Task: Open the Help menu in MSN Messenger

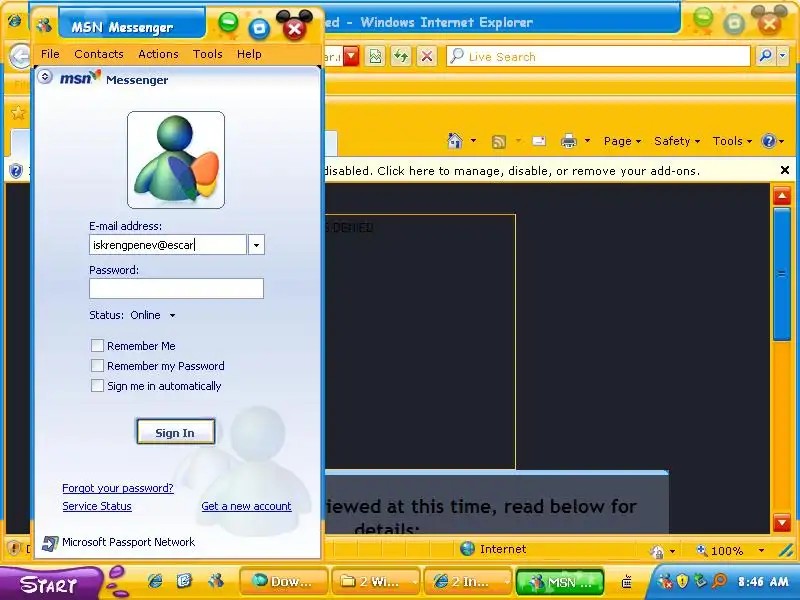Action: tap(249, 54)
